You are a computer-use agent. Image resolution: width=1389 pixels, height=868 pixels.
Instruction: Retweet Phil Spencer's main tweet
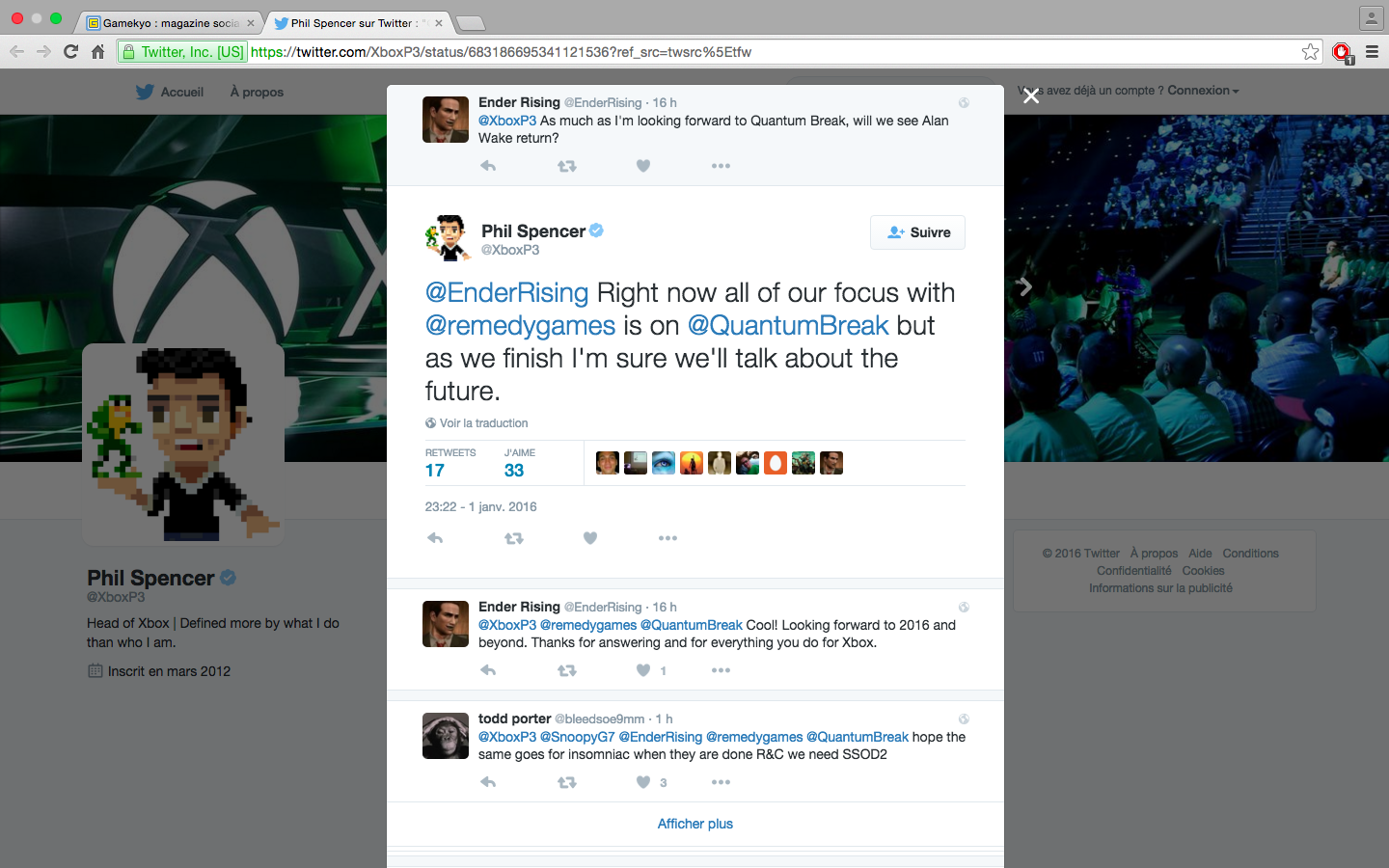pyautogui.click(x=514, y=538)
